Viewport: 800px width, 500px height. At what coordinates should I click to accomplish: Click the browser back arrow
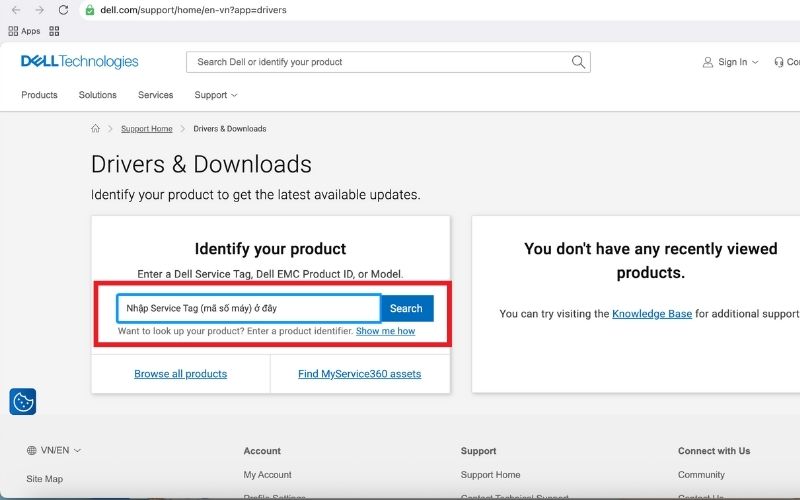tap(16, 10)
